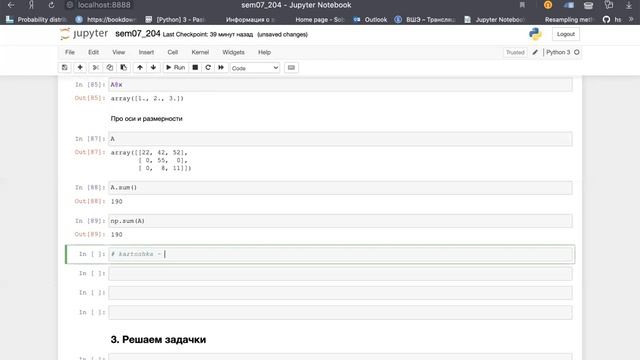Run the selected cell
Viewport: 640px width, 360px height.
click(176, 68)
